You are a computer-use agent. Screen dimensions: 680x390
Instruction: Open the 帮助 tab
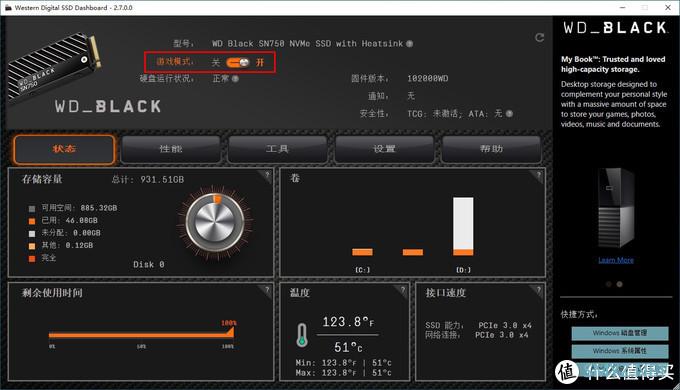491,149
